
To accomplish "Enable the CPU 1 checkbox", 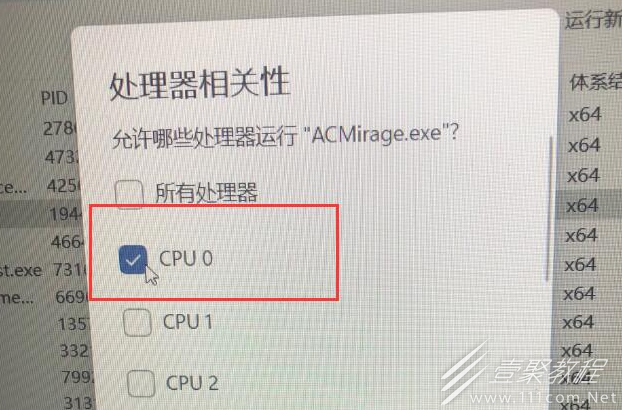I will (137, 323).
